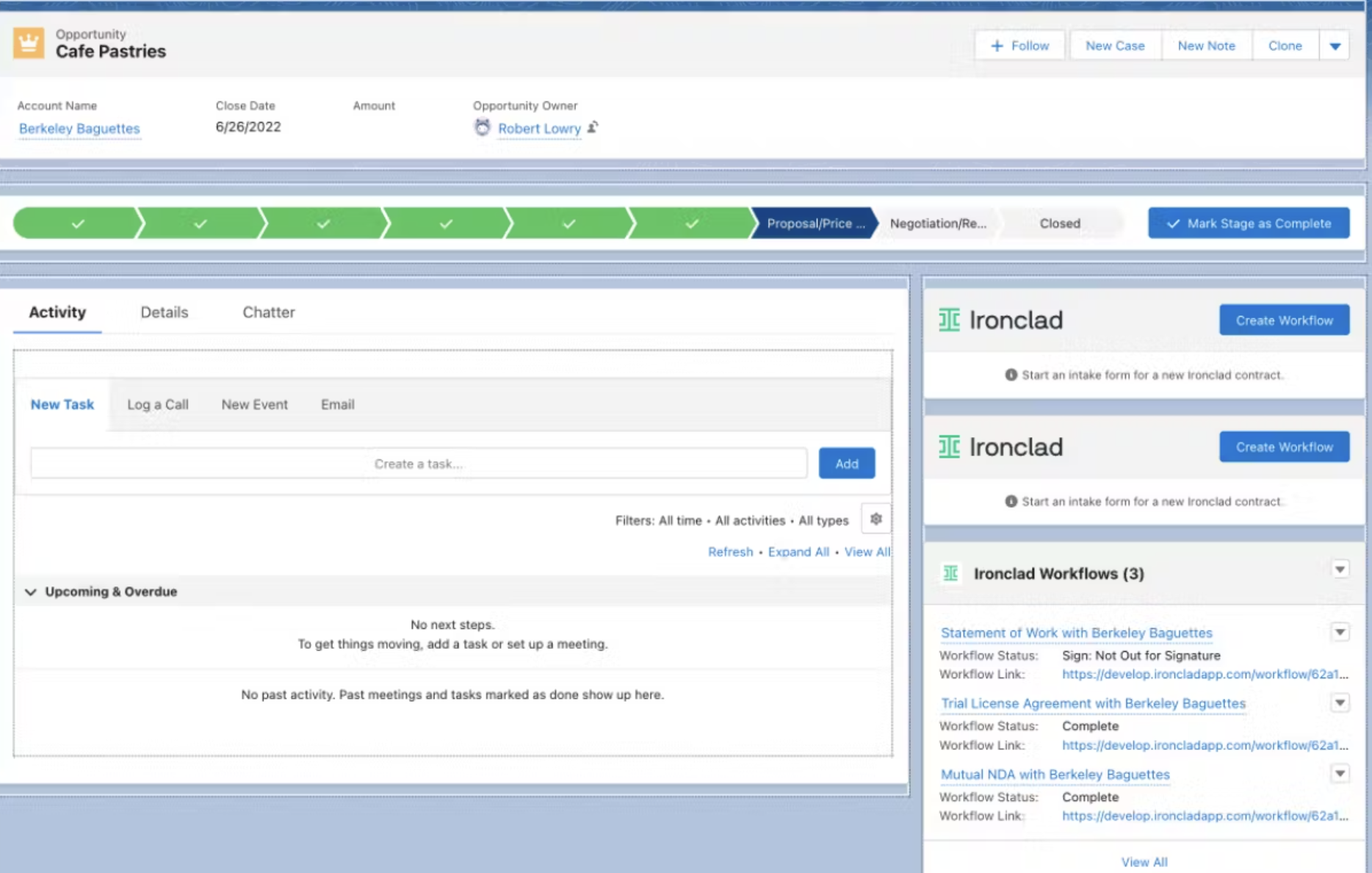This screenshot has width=1372, height=873.
Task: Open Mutual NDA workflow URL link
Action: pos(1205,816)
